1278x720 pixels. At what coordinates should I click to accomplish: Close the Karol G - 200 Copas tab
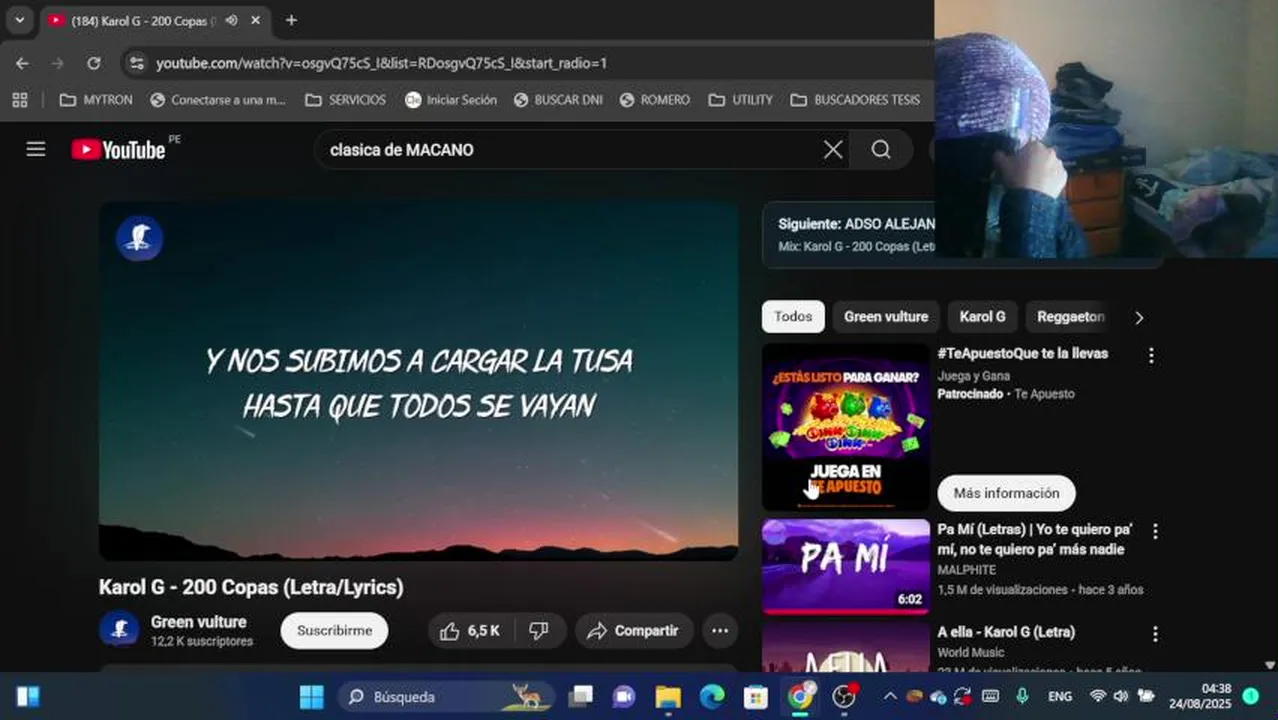click(256, 20)
